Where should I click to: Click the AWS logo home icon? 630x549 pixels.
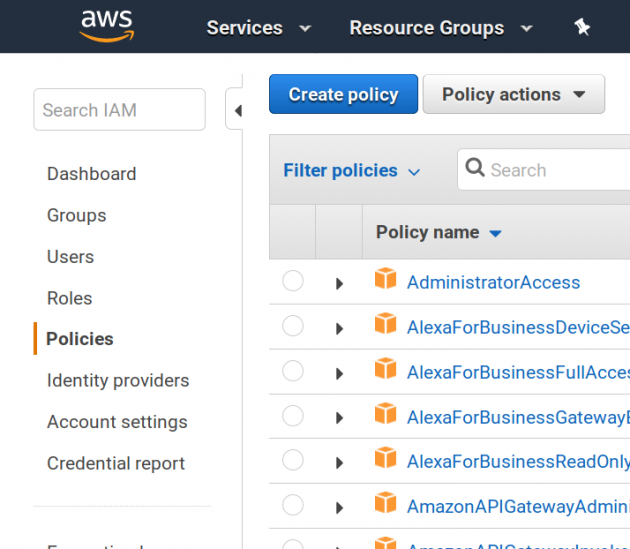coord(106,26)
